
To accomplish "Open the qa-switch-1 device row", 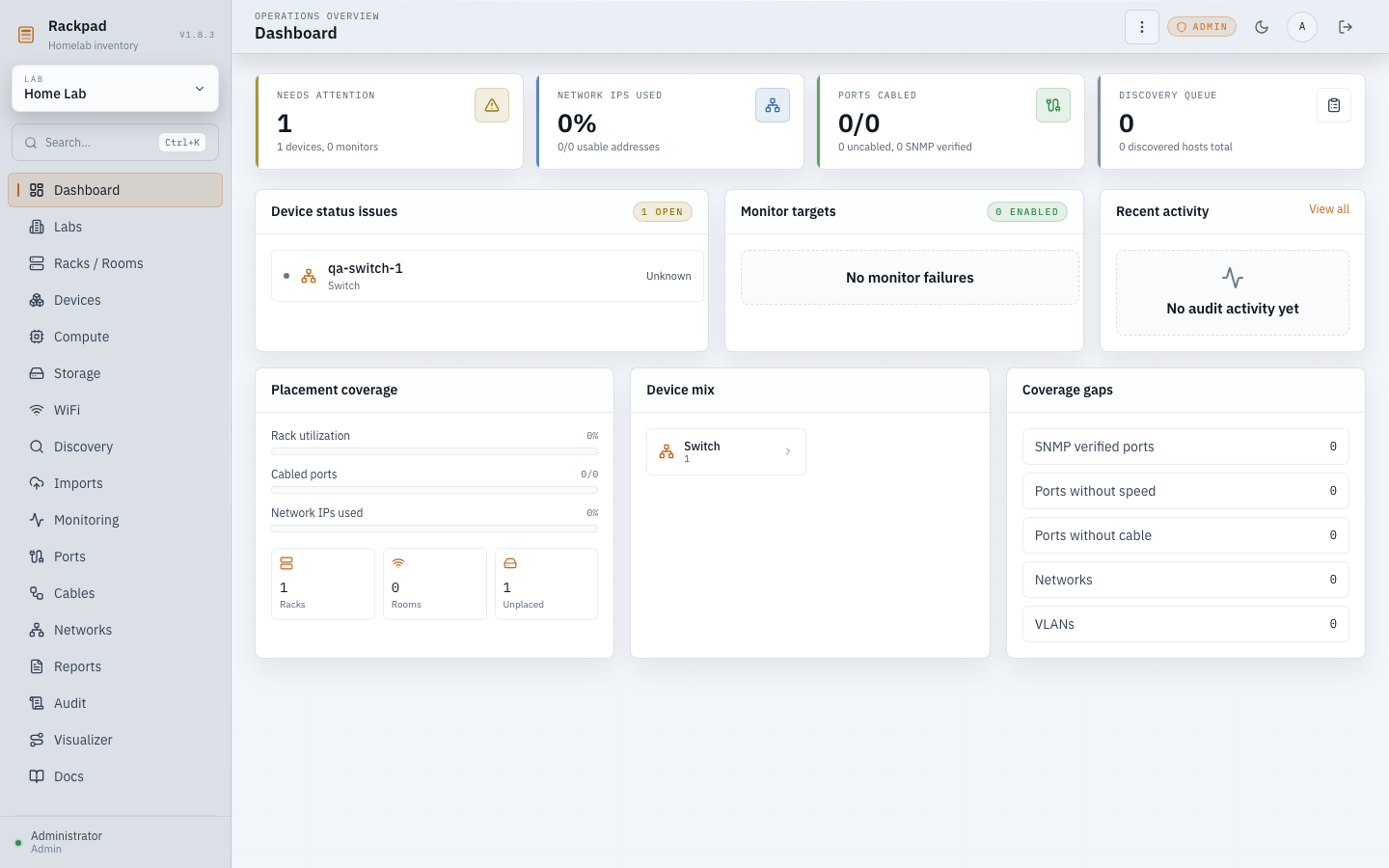I will tap(487, 276).
